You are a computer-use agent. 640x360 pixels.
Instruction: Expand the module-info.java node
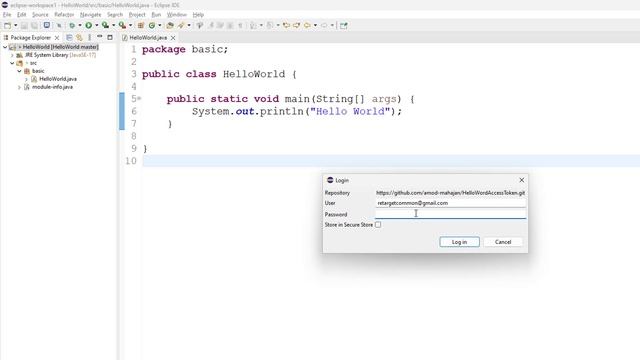click(19, 87)
